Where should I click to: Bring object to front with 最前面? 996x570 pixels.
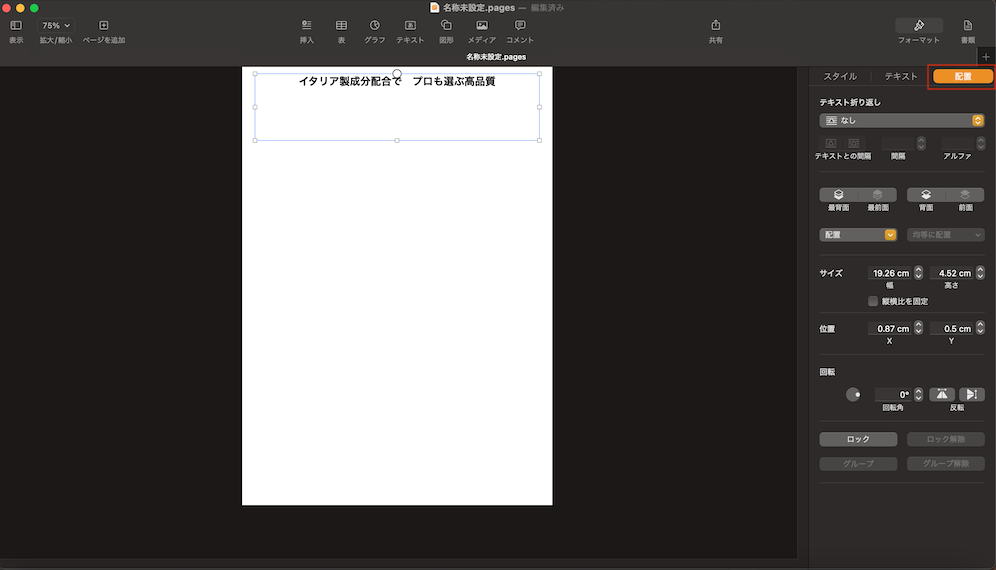point(878,194)
